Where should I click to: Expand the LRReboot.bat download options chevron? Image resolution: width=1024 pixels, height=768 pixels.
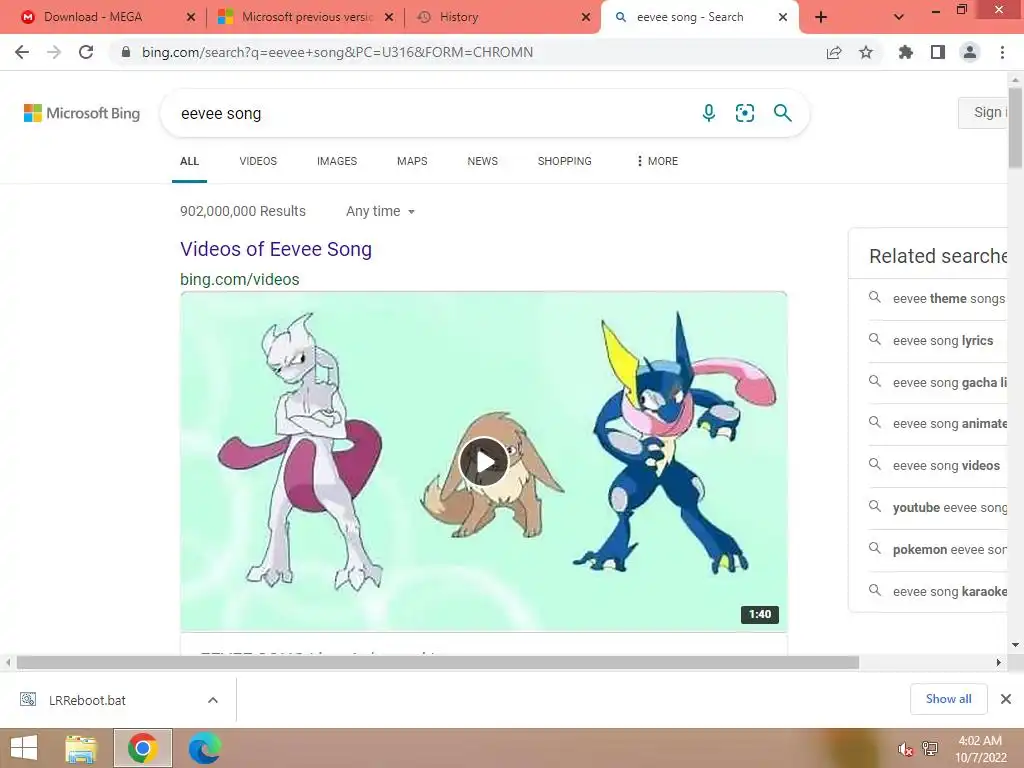(x=213, y=700)
